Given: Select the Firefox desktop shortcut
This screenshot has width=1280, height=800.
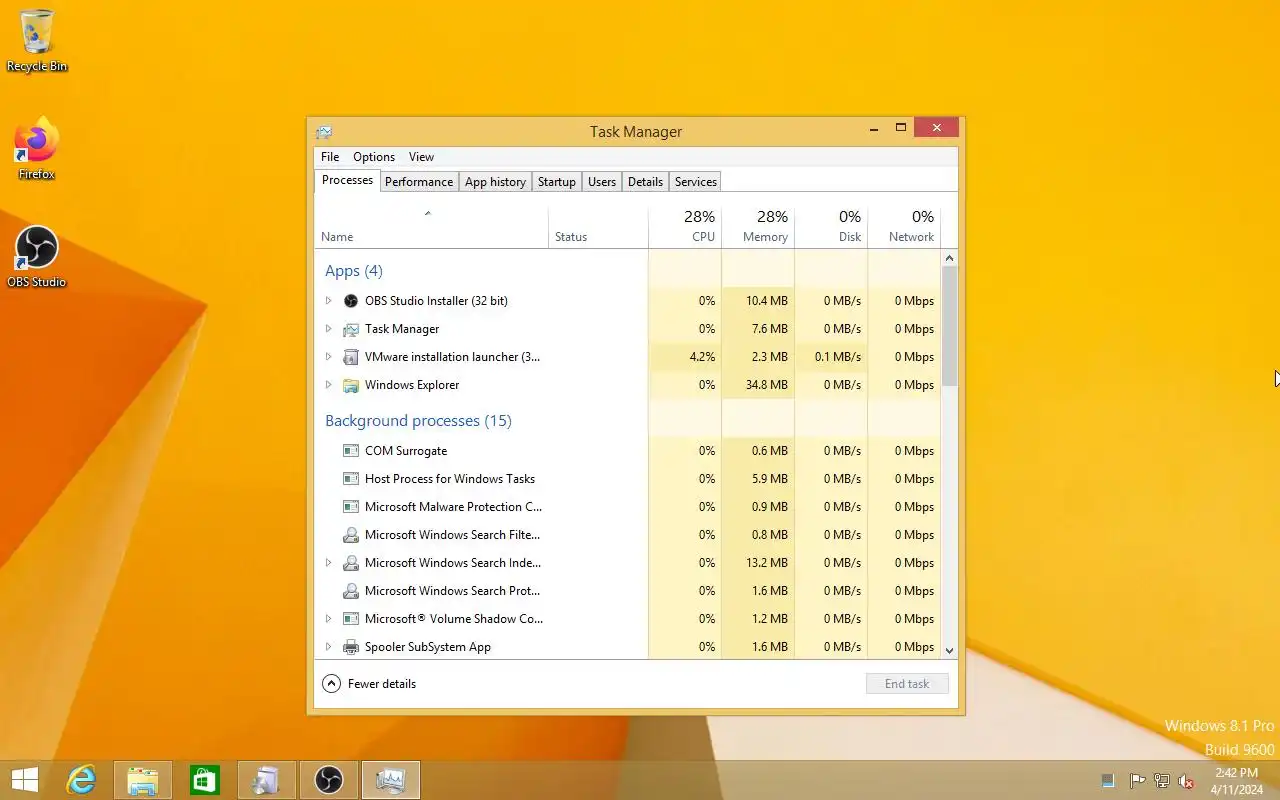Looking at the screenshot, I should coord(37,149).
